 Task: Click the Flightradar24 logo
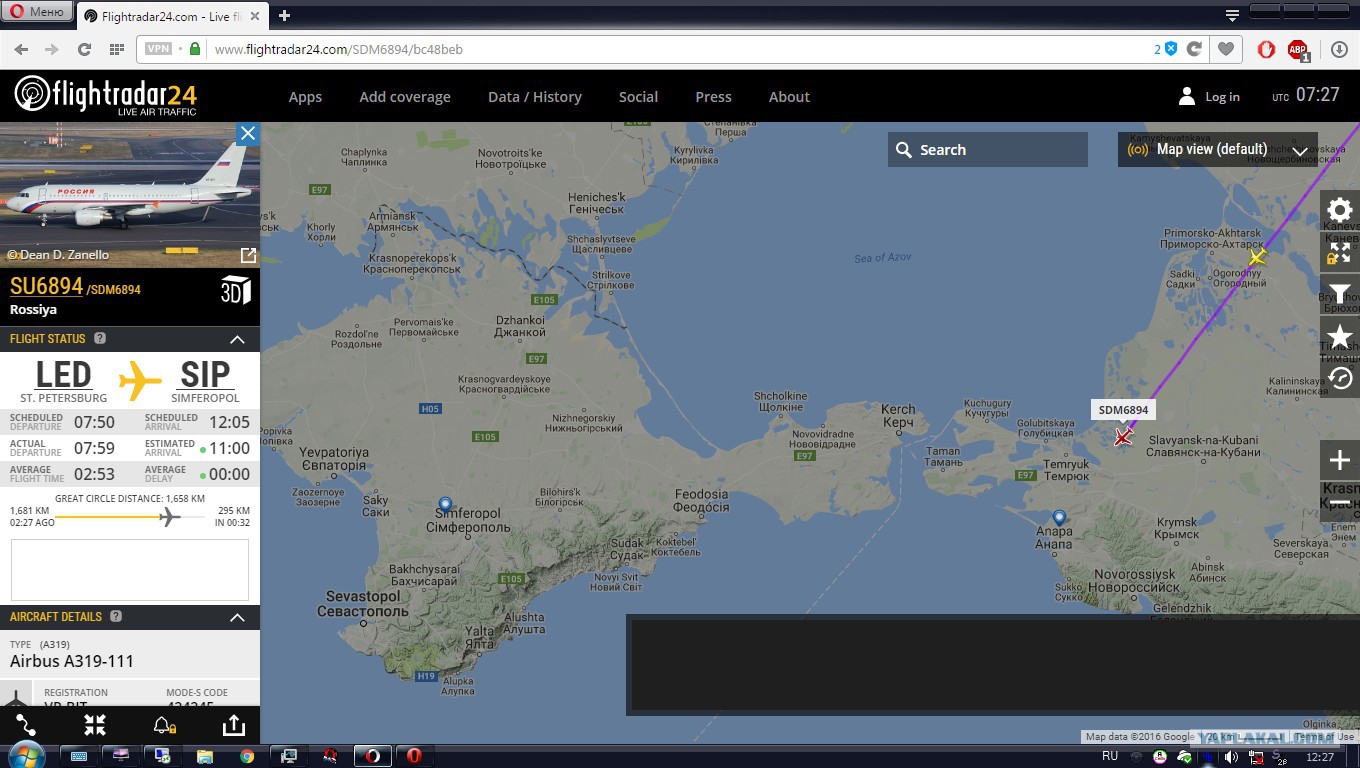(x=105, y=96)
